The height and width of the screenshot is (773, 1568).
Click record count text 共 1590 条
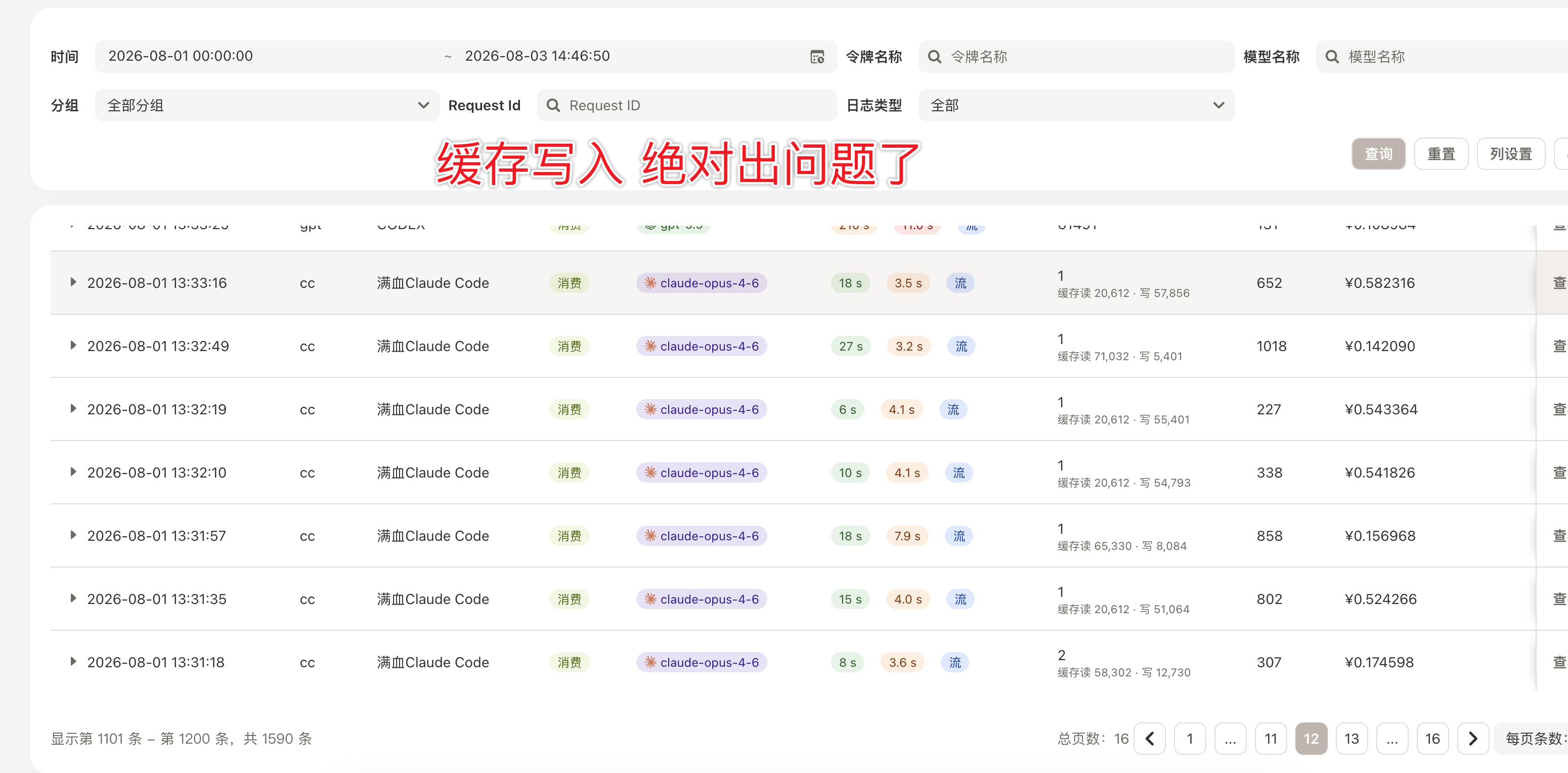[x=278, y=739]
